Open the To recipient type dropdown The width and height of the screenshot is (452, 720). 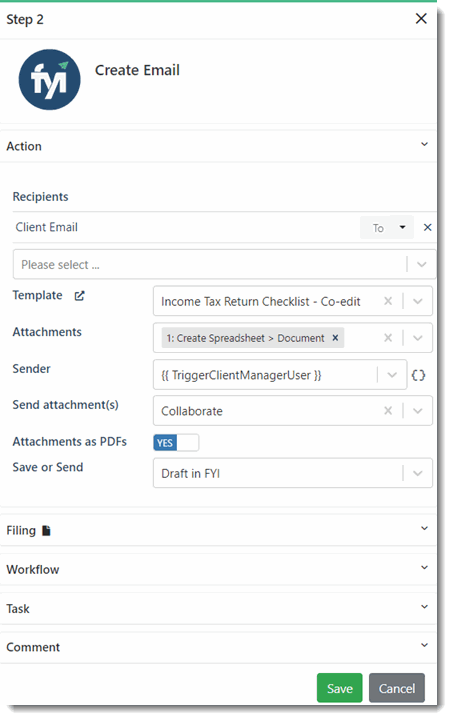[387, 227]
